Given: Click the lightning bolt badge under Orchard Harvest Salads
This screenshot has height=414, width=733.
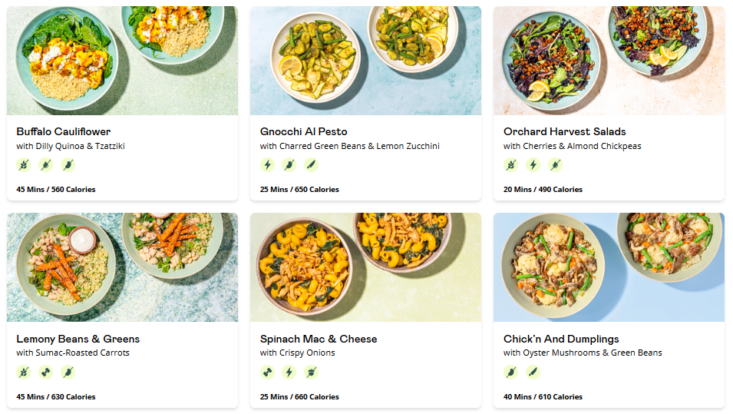Looking at the screenshot, I should tap(532, 165).
